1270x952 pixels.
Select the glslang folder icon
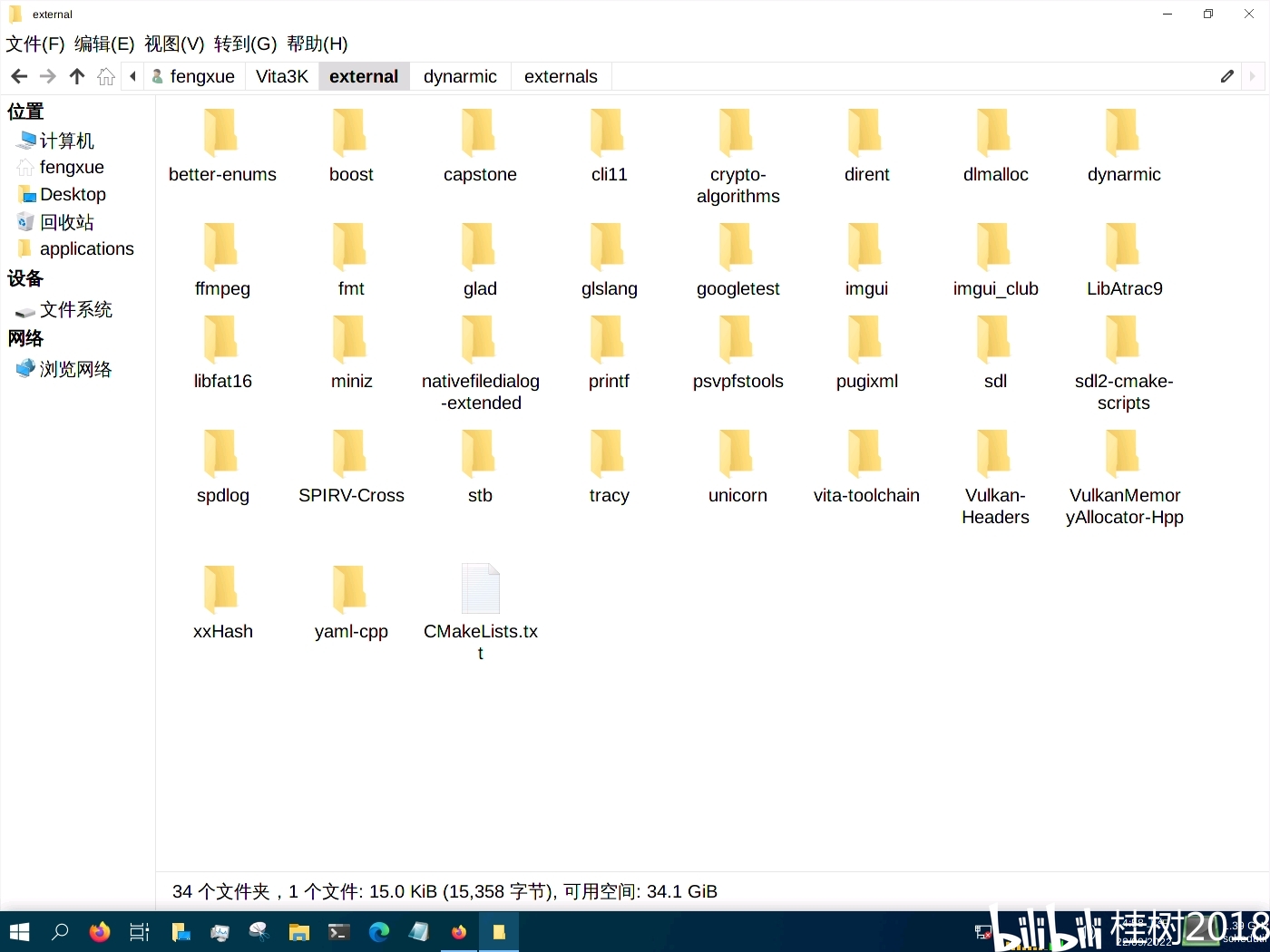[x=608, y=247]
